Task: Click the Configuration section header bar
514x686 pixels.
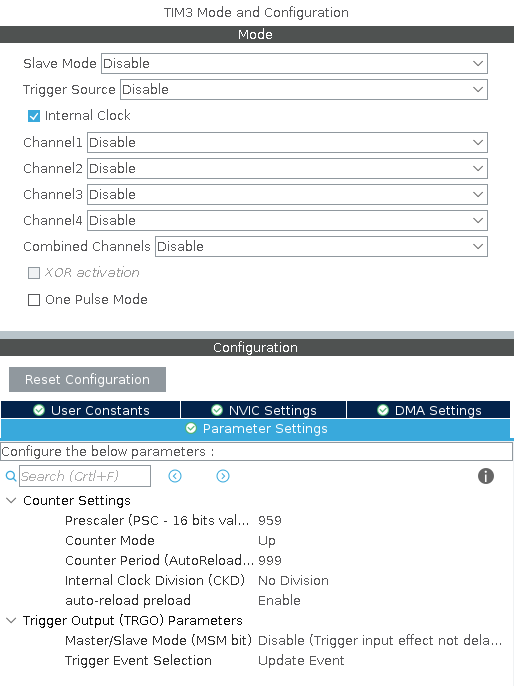Action: tap(257, 347)
